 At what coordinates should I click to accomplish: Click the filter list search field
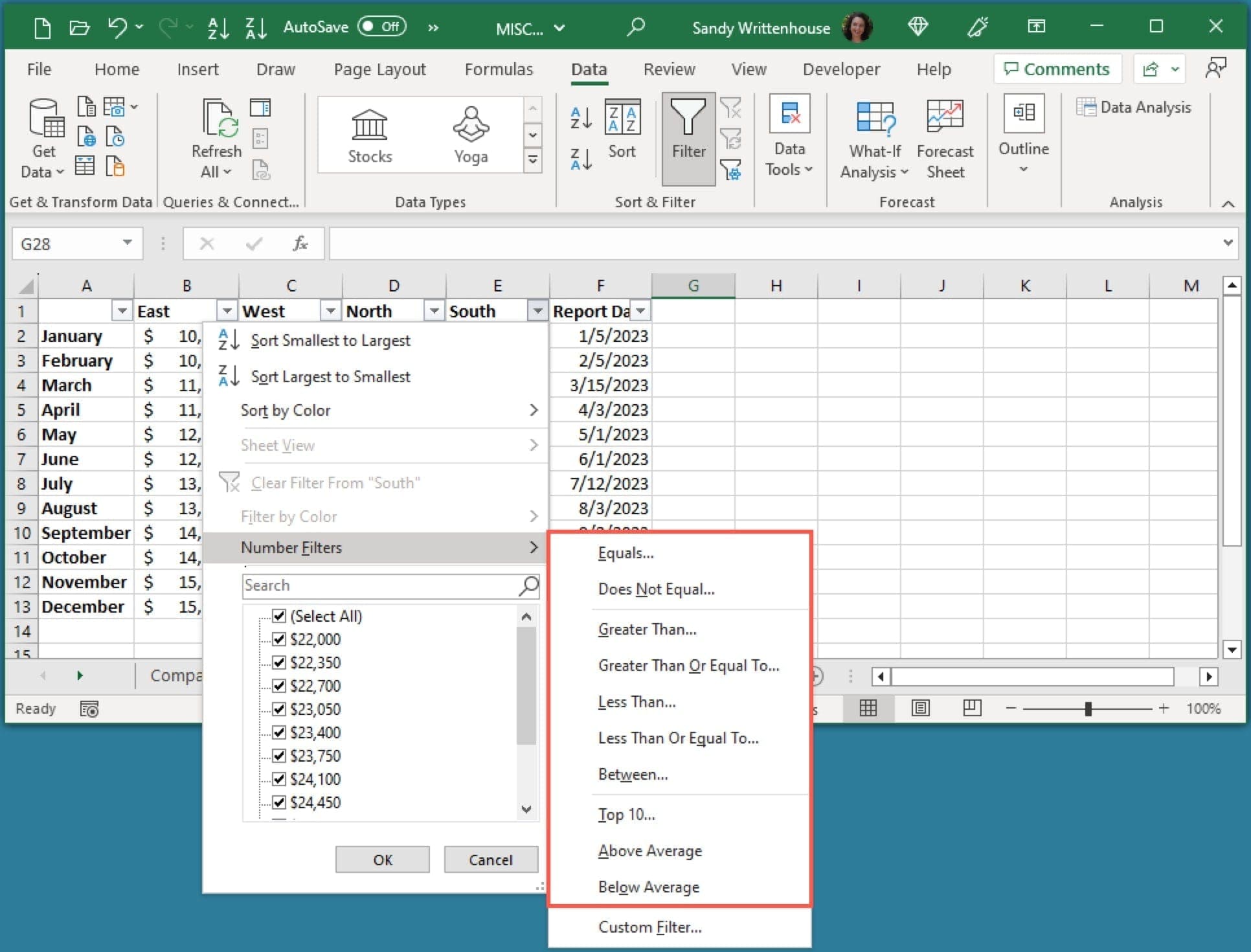coord(382,585)
